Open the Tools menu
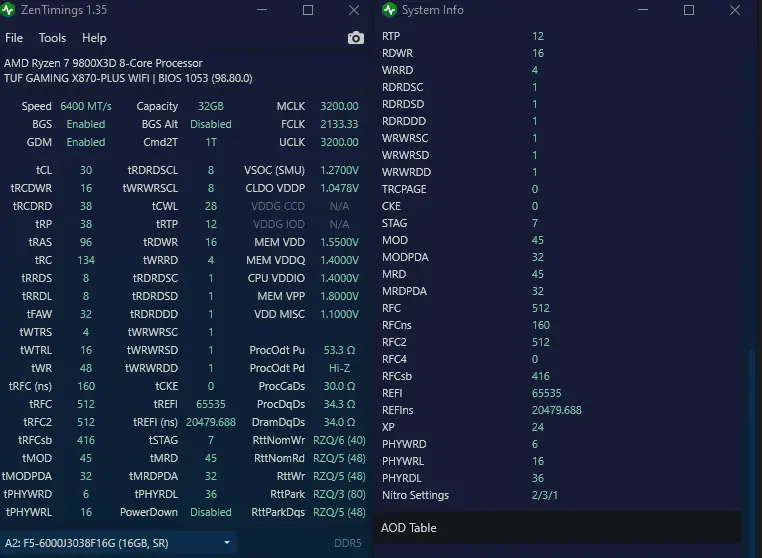 52,38
